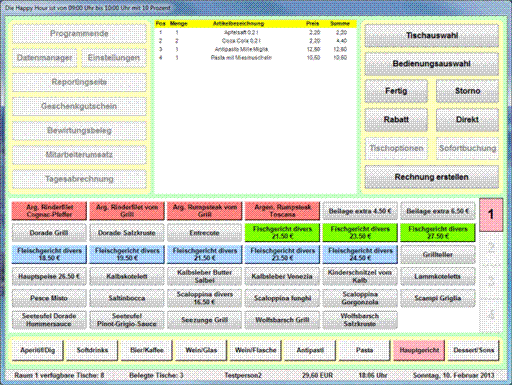Add Beilage extra 4.50 € item
Viewport: 512px width, 385px height.
pos(360,211)
